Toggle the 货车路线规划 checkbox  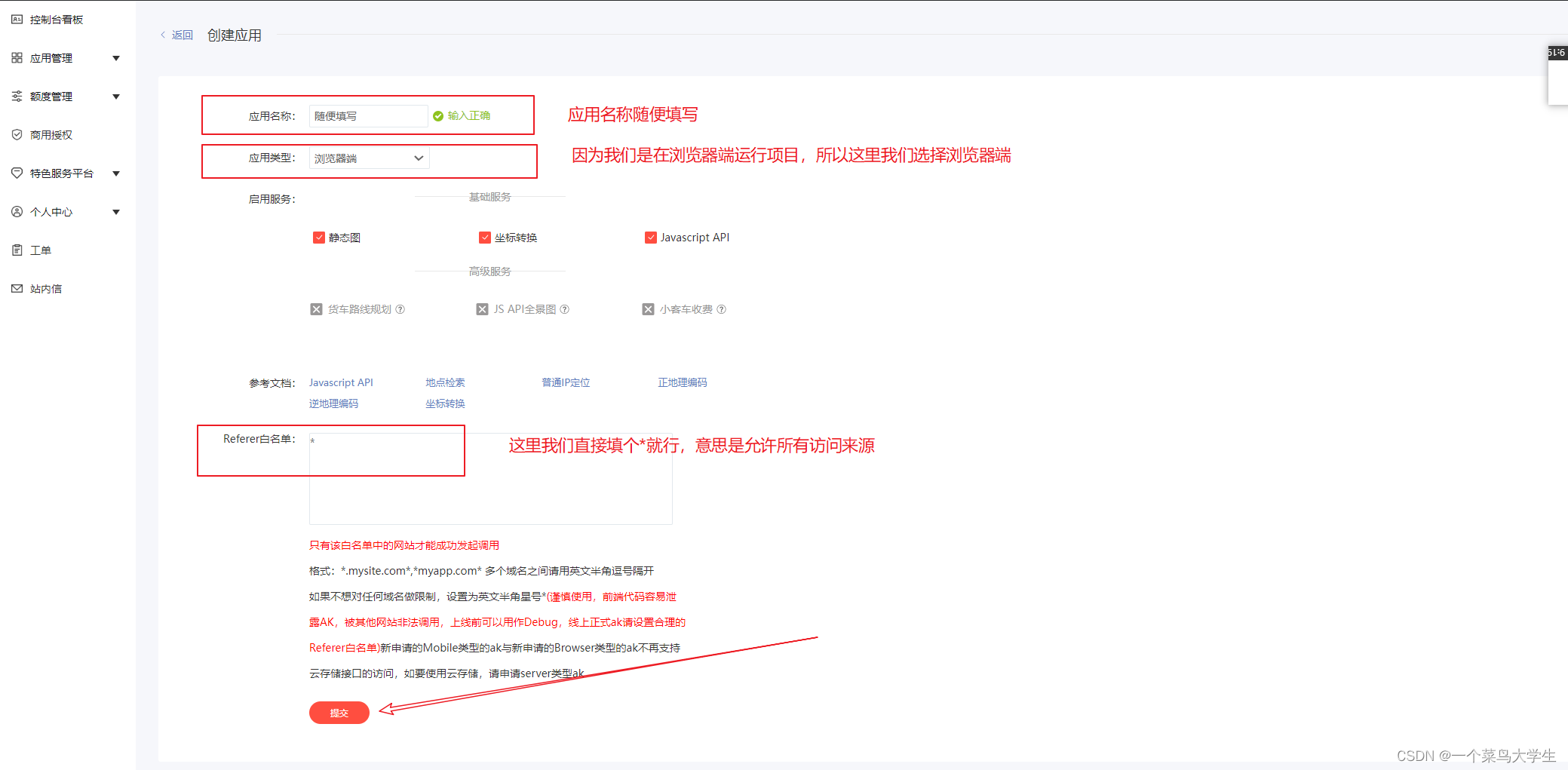317,309
